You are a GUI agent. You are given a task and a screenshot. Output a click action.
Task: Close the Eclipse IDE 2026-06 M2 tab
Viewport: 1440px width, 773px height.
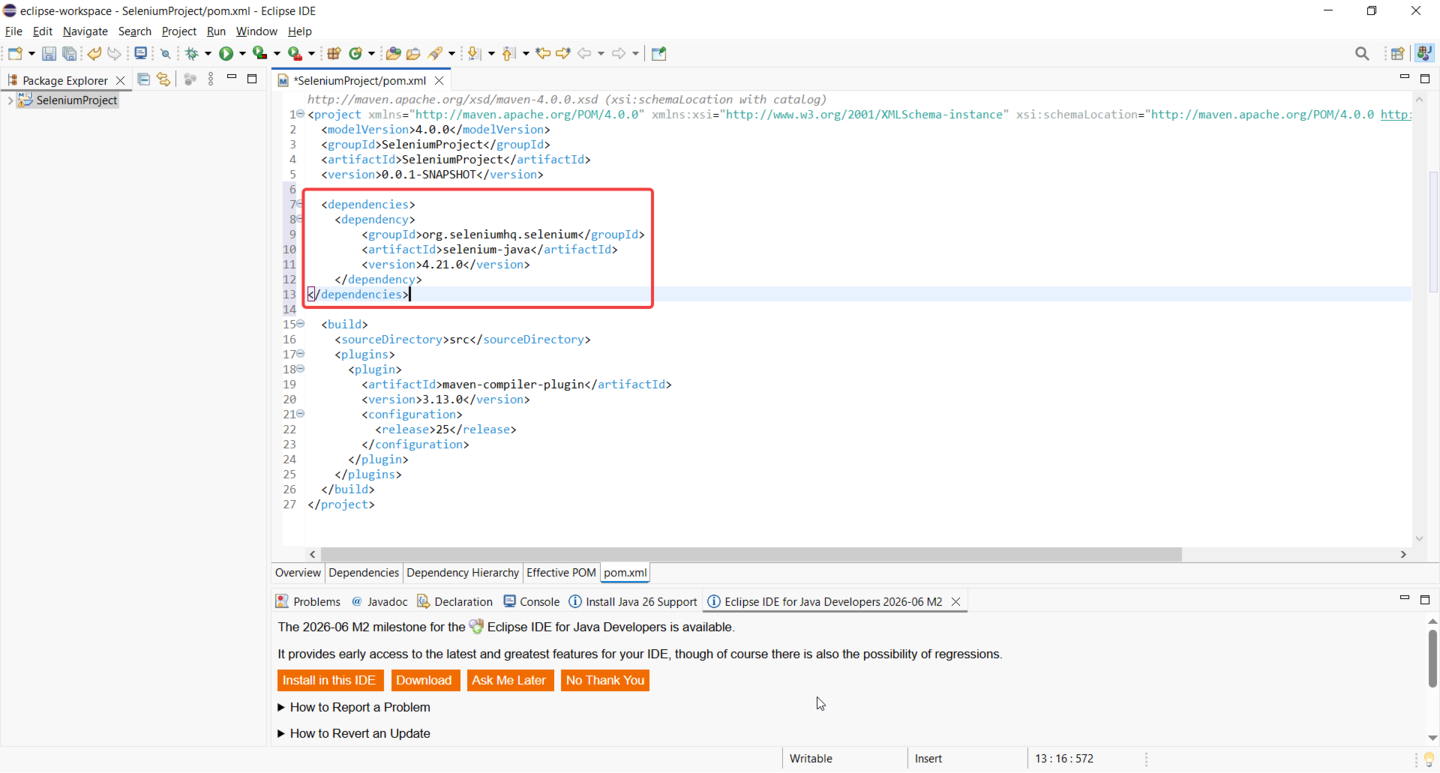click(956, 601)
